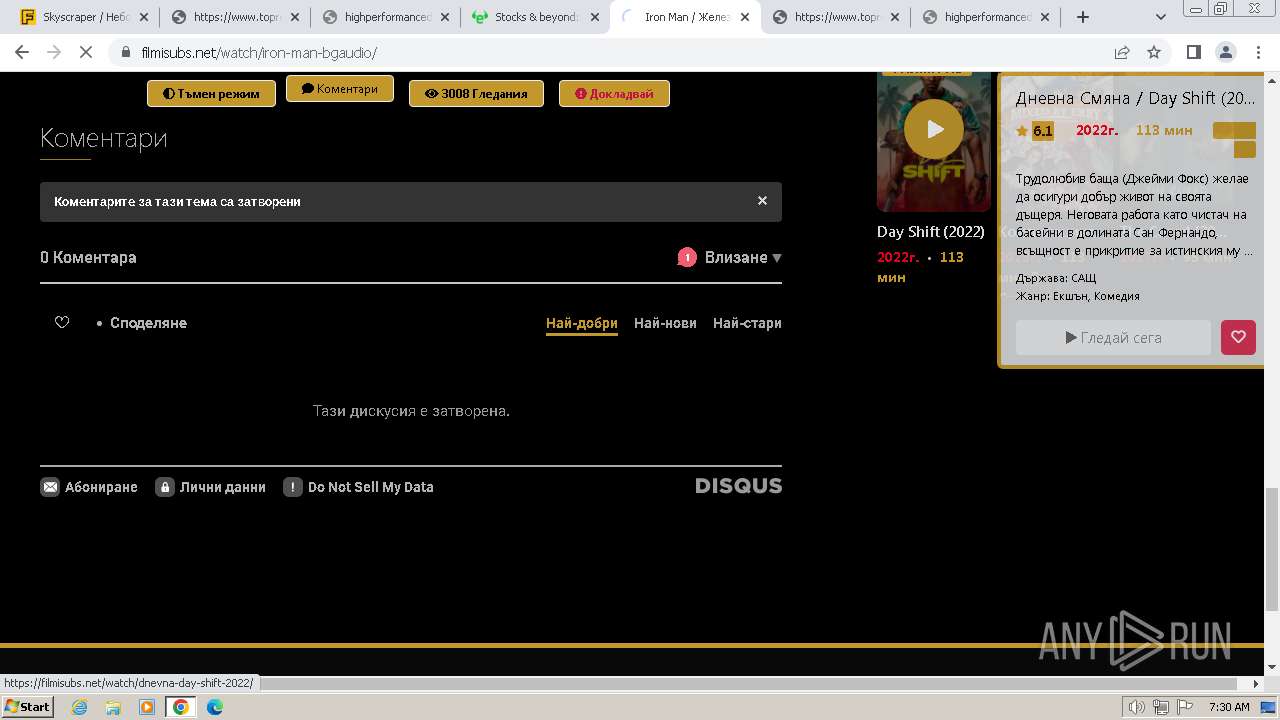This screenshot has height=720, width=1280.
Task: Add Day Shift to favorites heart button
Action: tap(1238, 338)
